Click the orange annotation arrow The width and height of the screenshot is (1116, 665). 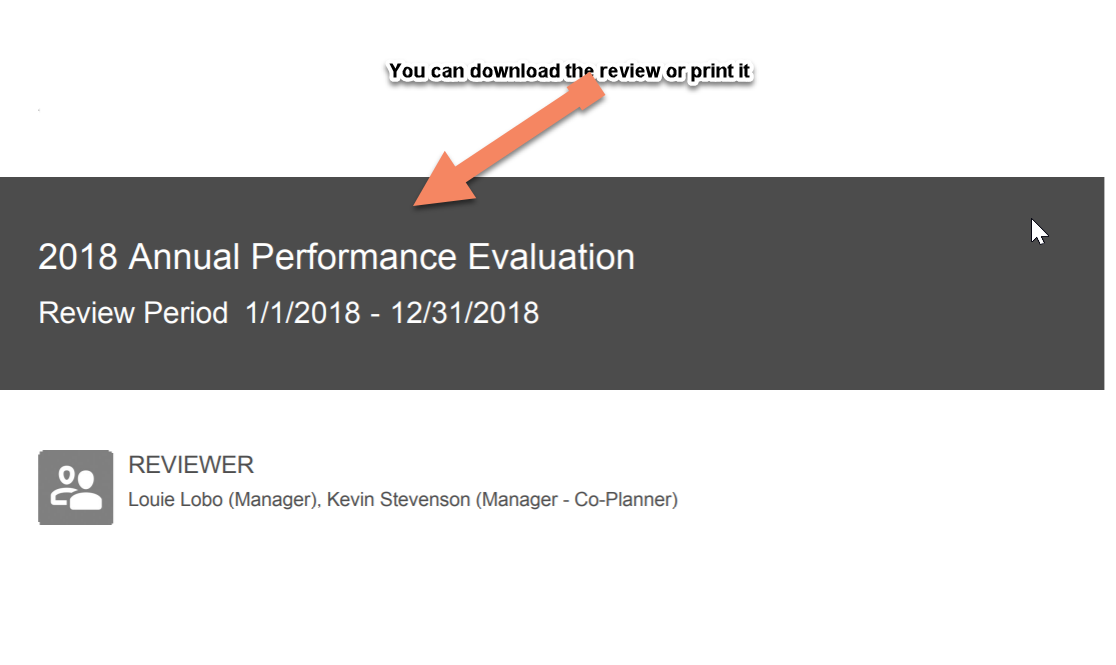tap(509, 140)
